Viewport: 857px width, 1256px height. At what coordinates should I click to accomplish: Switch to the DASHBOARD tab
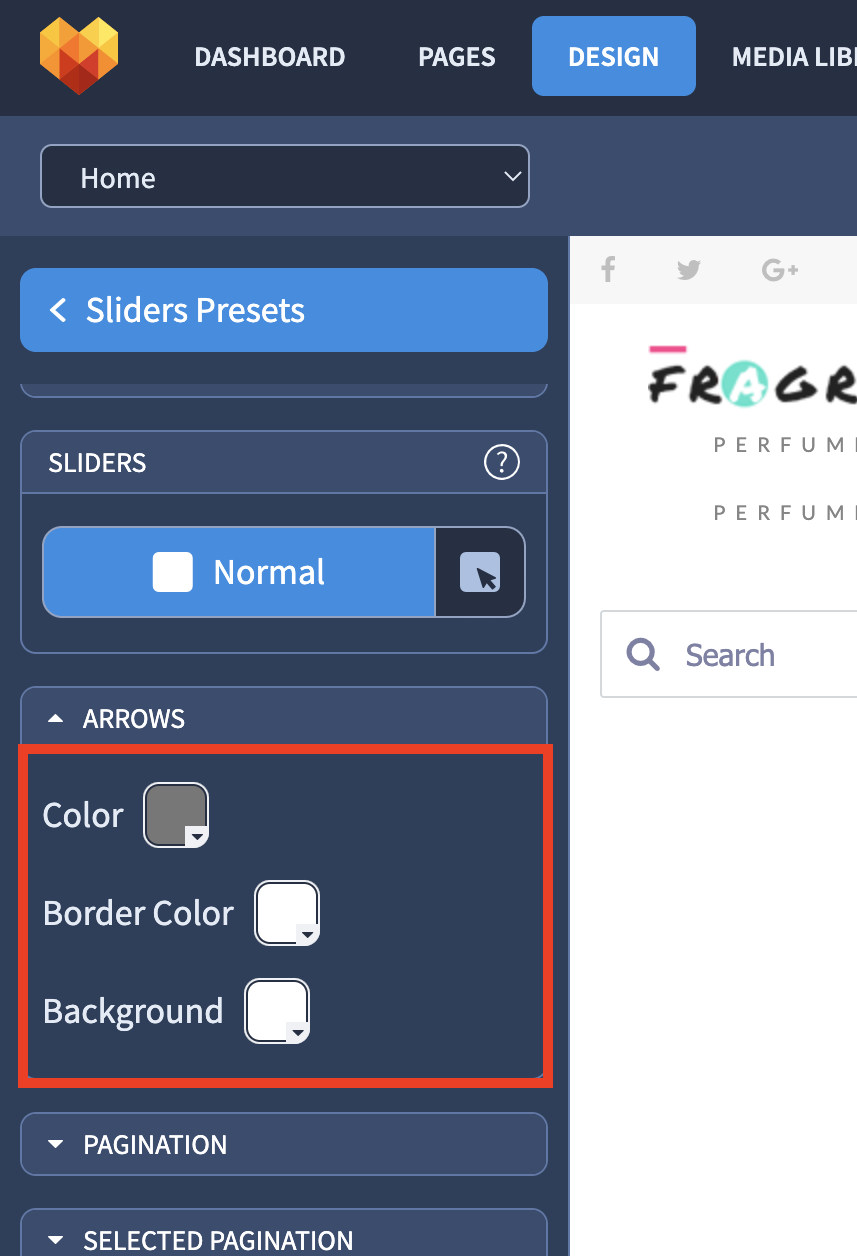click(x=270, y=57)
